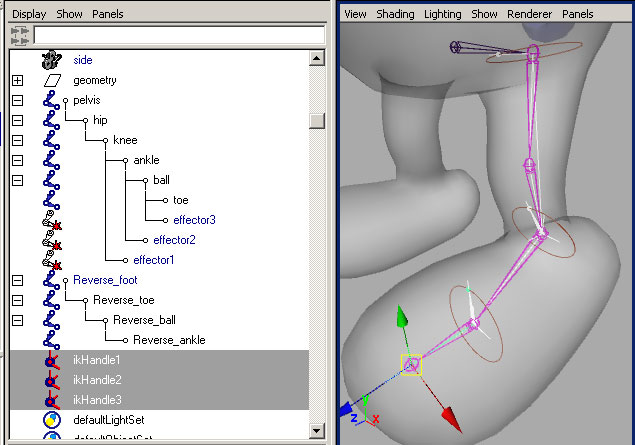Select the ikHandle3 icon
The image size is (635, 445).
[52, 400]
